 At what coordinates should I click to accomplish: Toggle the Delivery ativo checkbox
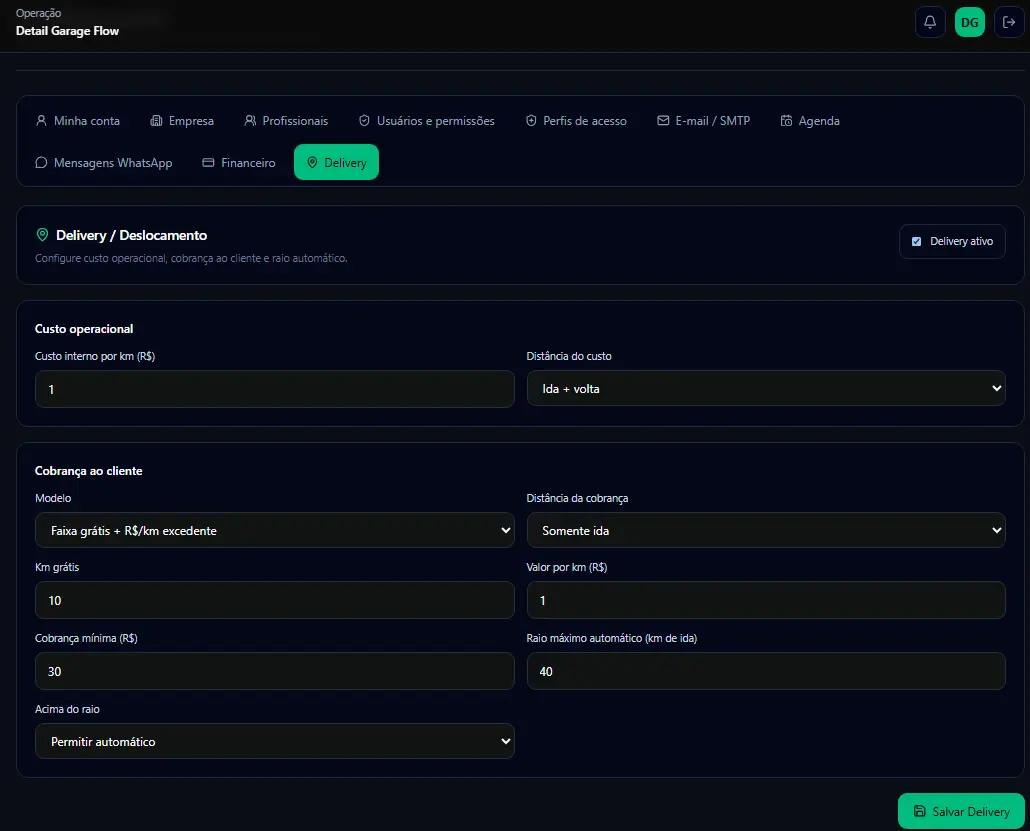[916, 242]
